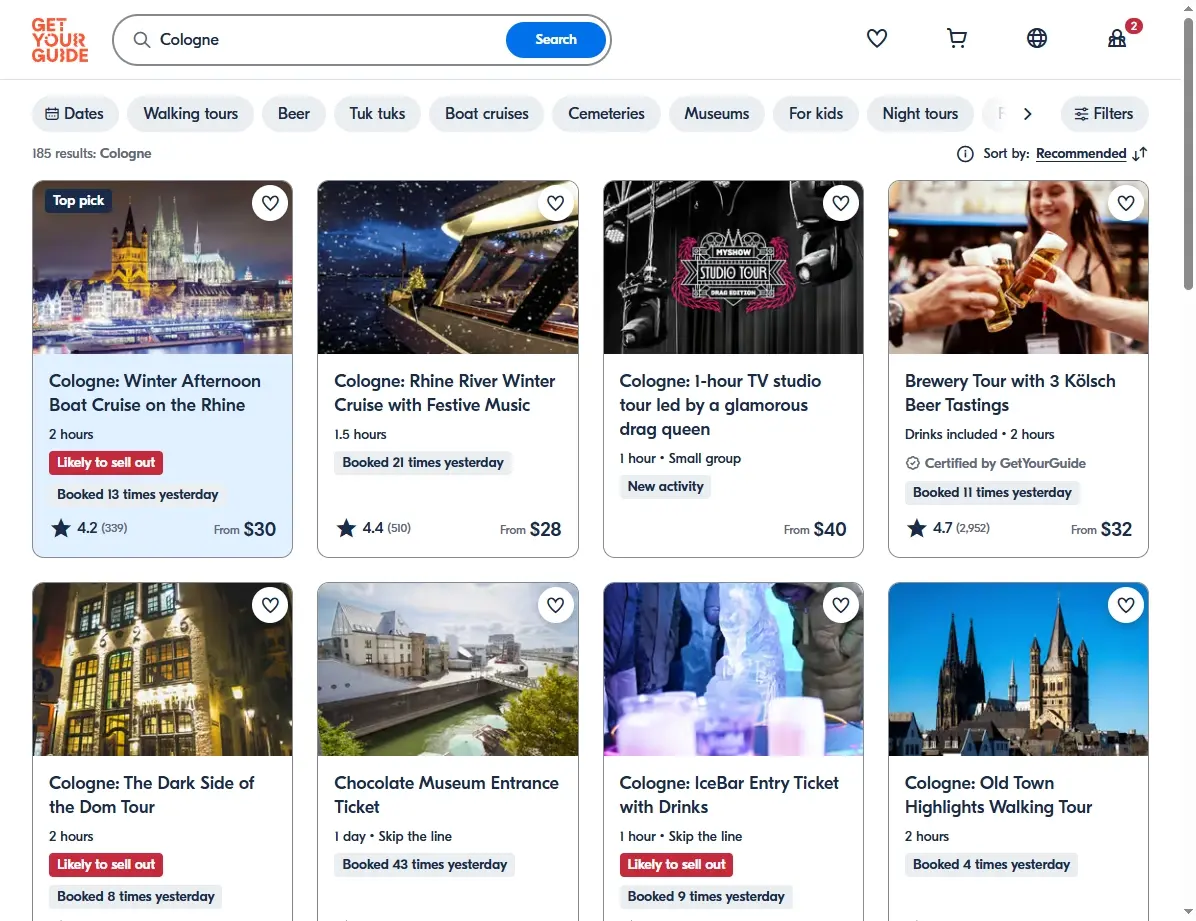This screenshot has height=921, width=1196.
Task: Open Brewery Tour with 3 Kölsch Beer Tastings
Action: tap(1010, 393)
